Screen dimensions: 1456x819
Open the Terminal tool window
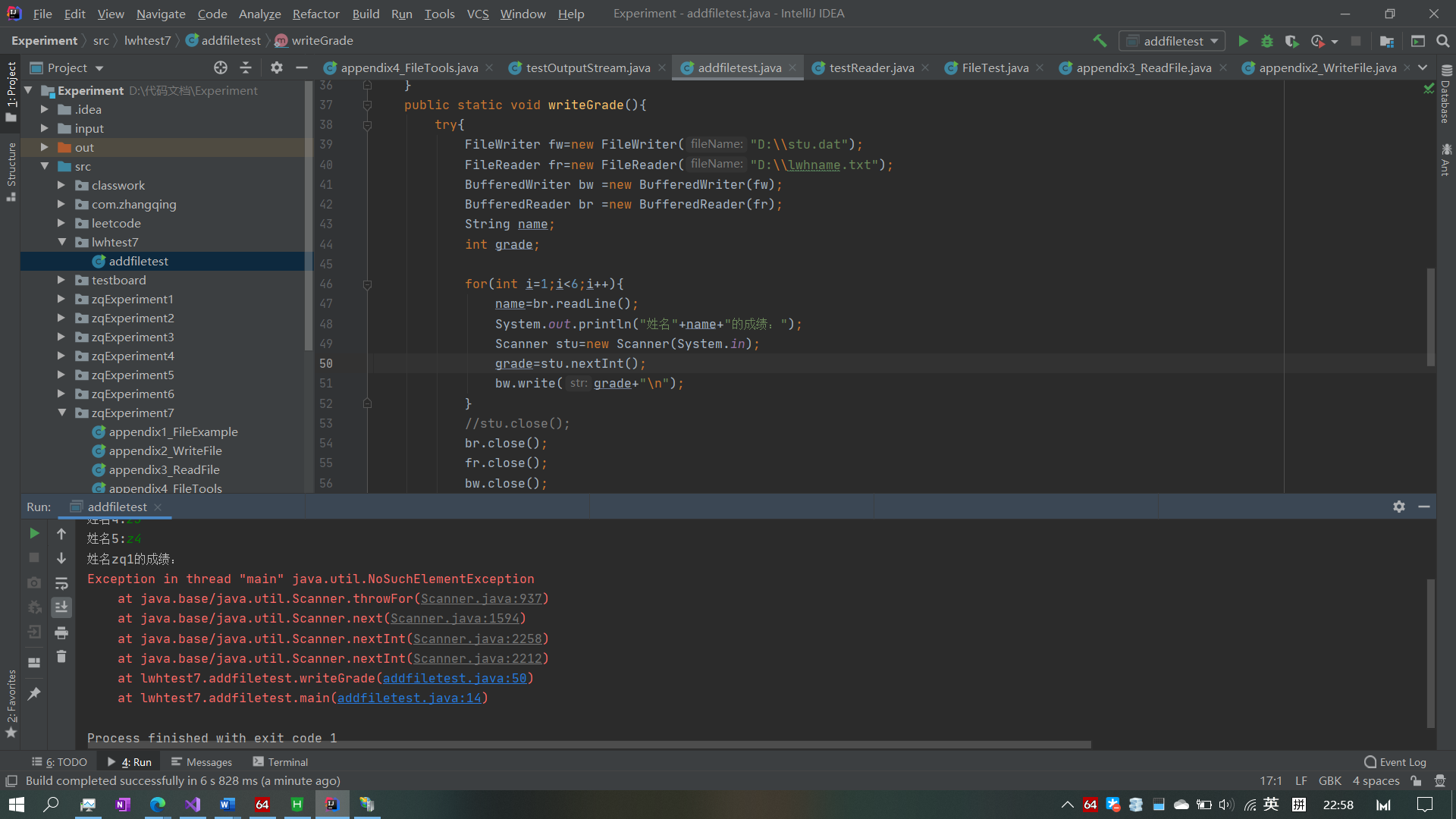280,762
